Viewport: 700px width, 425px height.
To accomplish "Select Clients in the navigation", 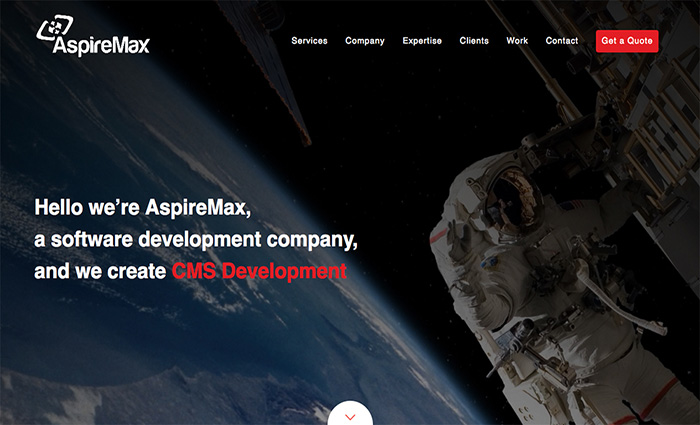I will point(474,41).
